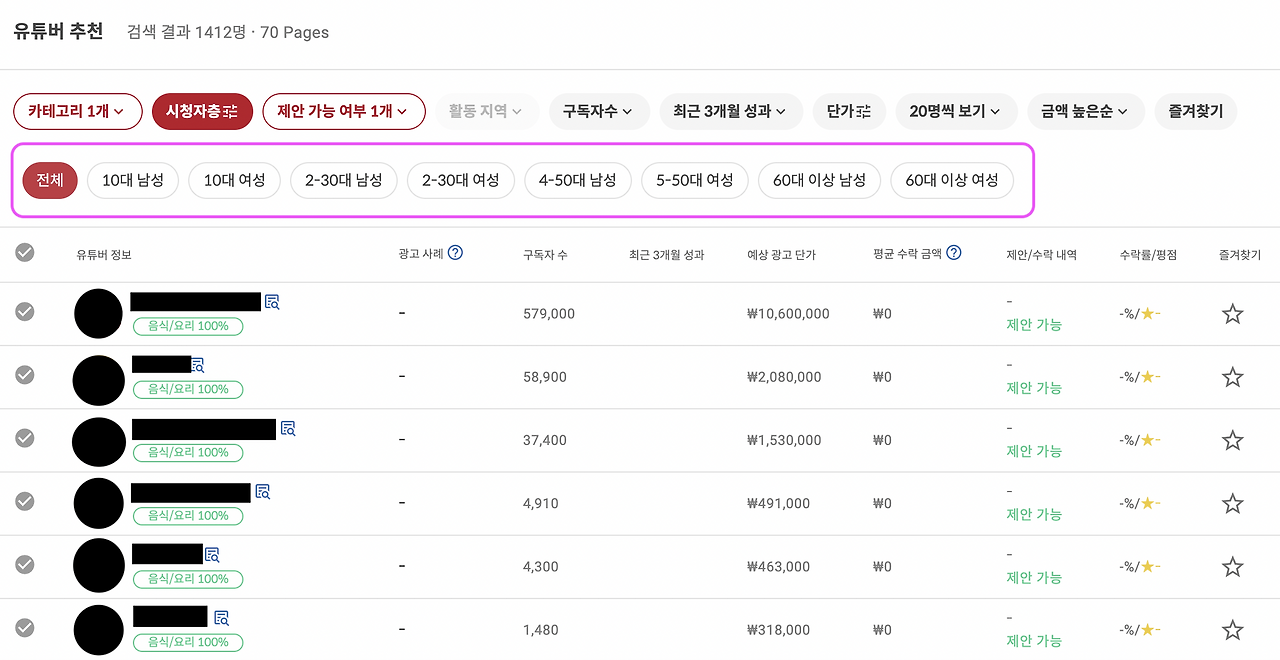Open the 구독자수 dropdown

(x=599, y=111)
